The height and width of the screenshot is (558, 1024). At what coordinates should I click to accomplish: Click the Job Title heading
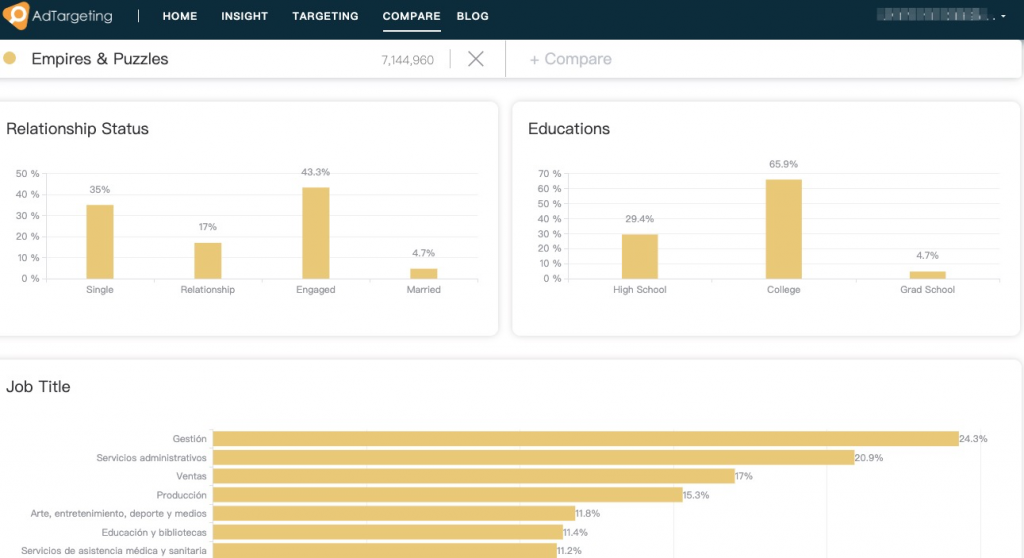(x=38, y=387)
